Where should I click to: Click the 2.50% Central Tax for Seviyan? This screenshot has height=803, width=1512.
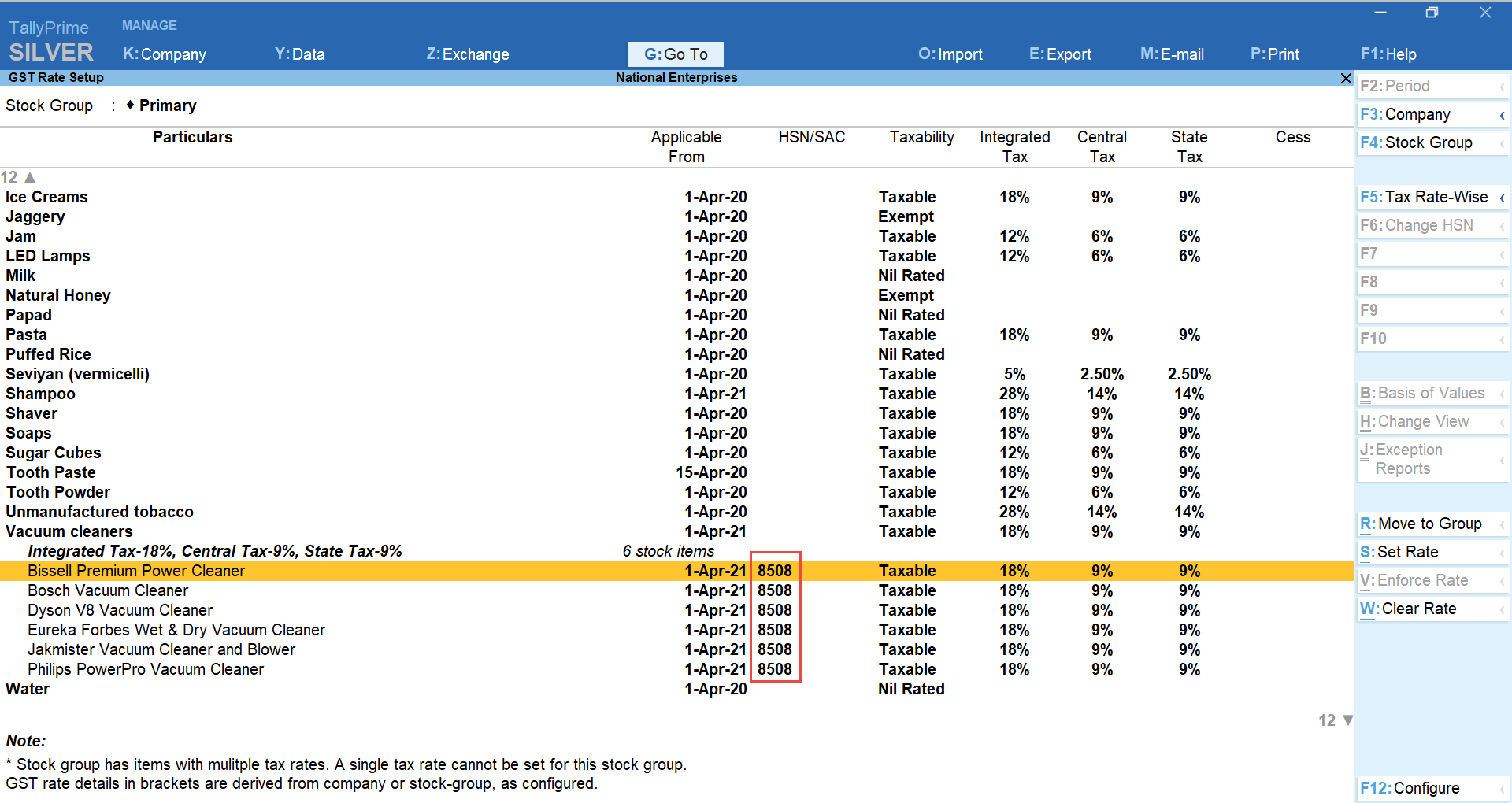click(1102, 374)
